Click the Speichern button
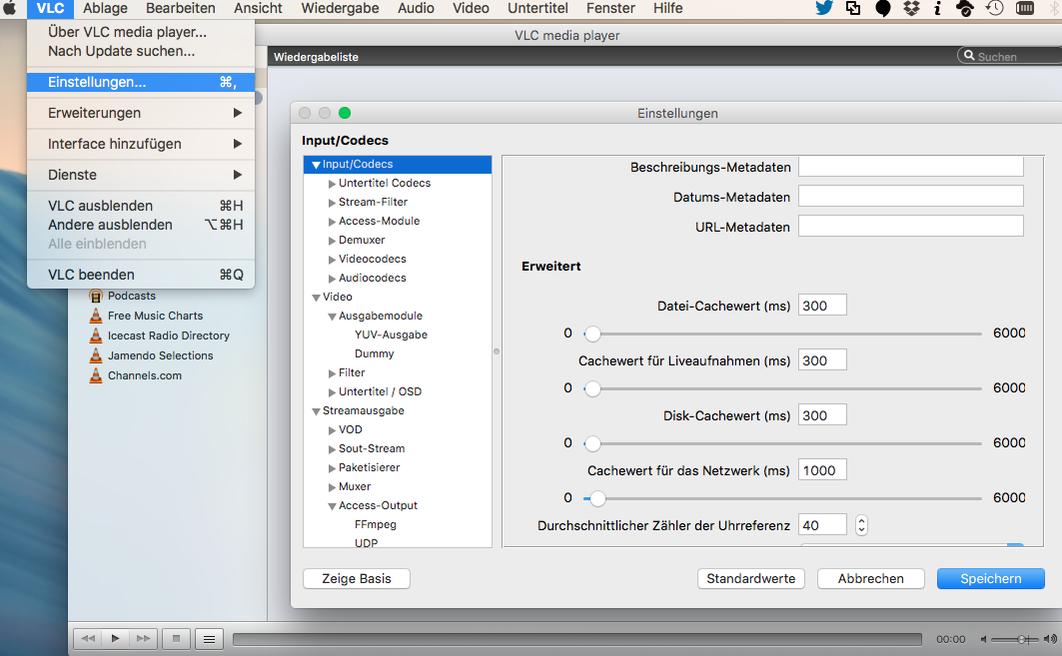Image resolution: width=1062 pixels, height=656 pixels. click(x=990, y=579)
